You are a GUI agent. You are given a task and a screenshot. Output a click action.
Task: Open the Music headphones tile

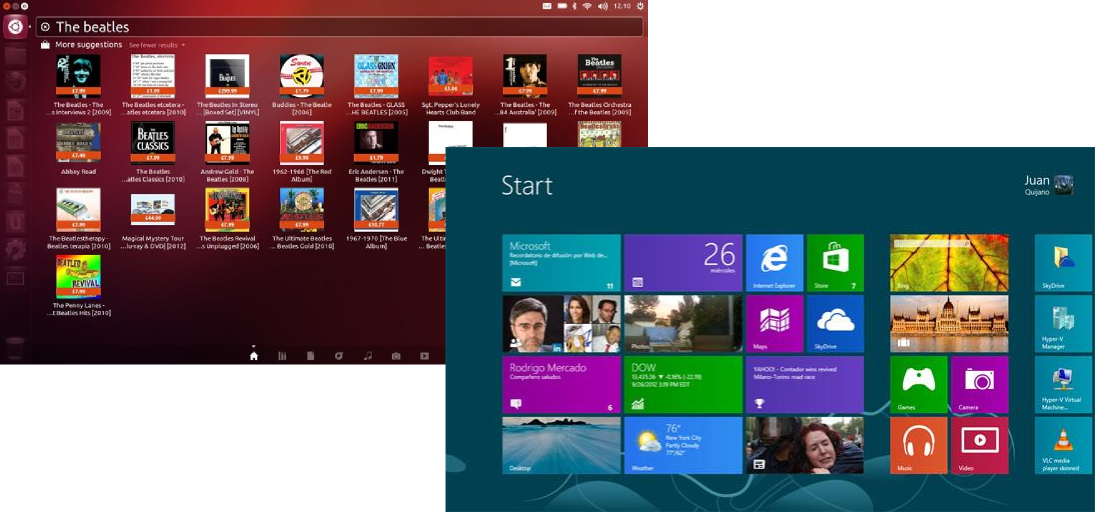(919, 445)
